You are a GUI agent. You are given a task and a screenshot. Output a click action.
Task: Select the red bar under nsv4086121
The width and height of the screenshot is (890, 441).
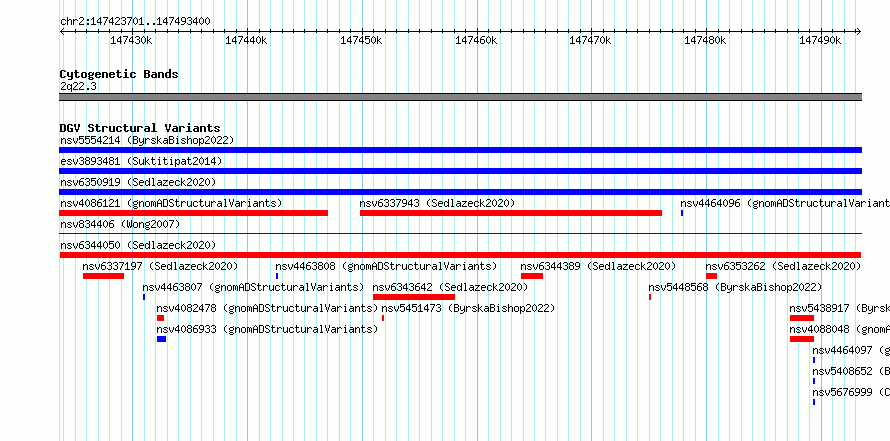pos(194,213)
